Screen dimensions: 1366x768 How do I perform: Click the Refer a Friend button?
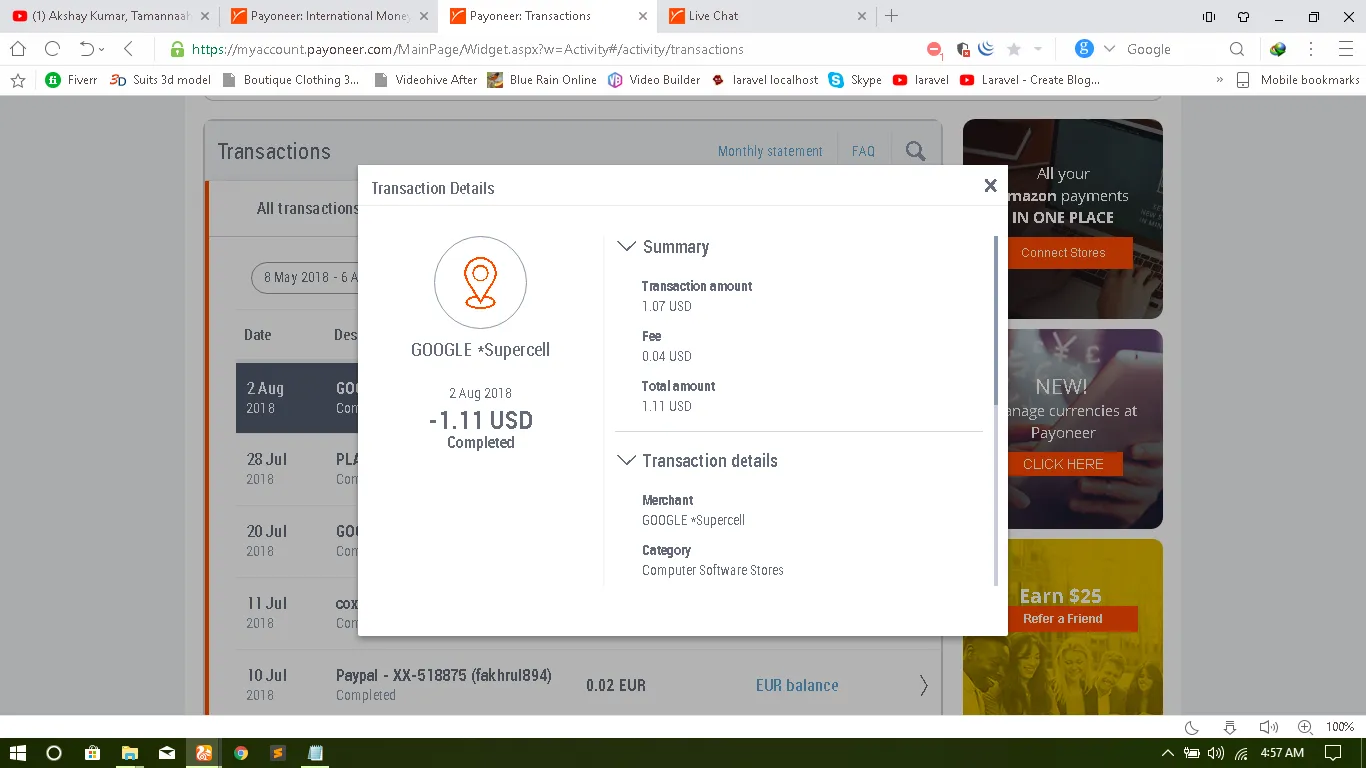tap(1063, 619)
